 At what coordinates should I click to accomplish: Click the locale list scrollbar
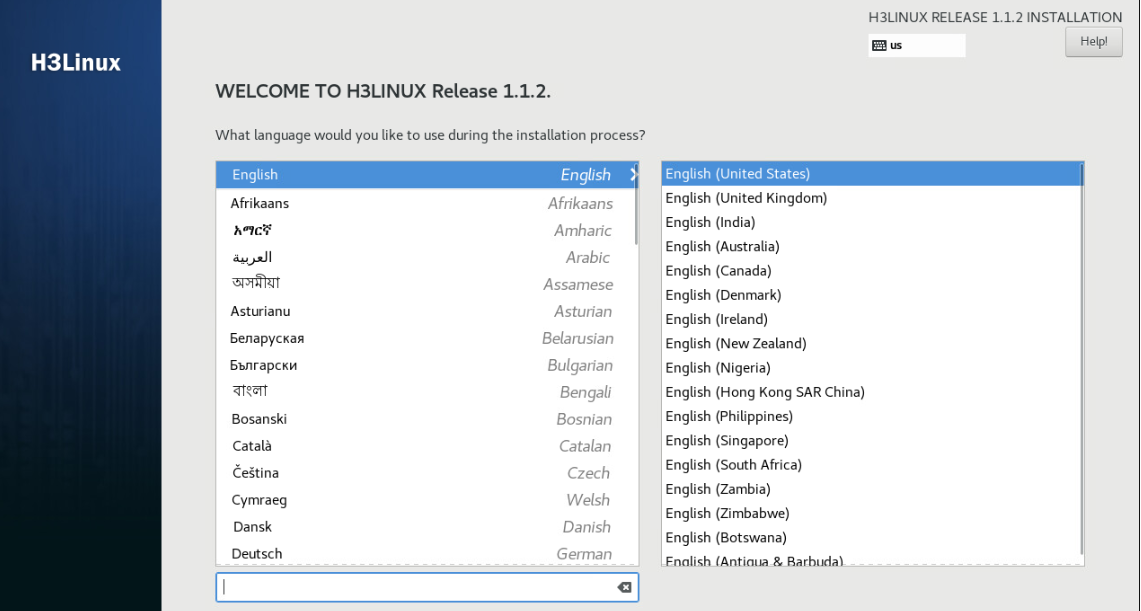point(1081,360)
